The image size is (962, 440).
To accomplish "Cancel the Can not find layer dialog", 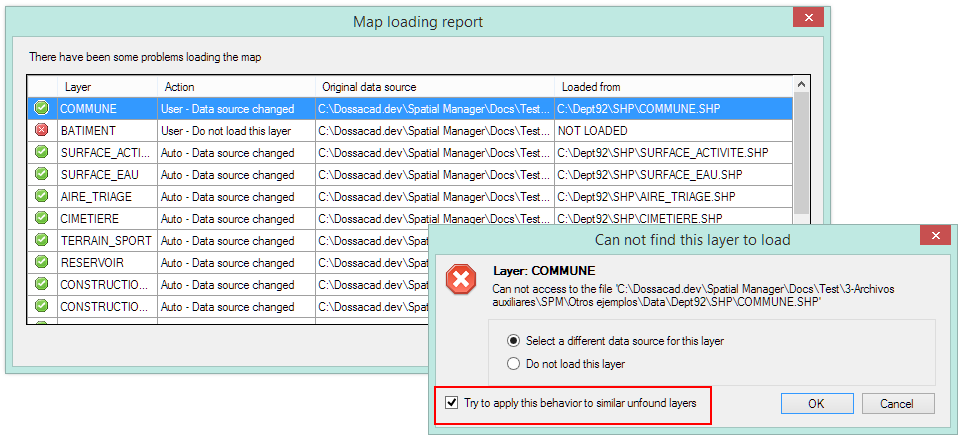I will tap(897, 404).
